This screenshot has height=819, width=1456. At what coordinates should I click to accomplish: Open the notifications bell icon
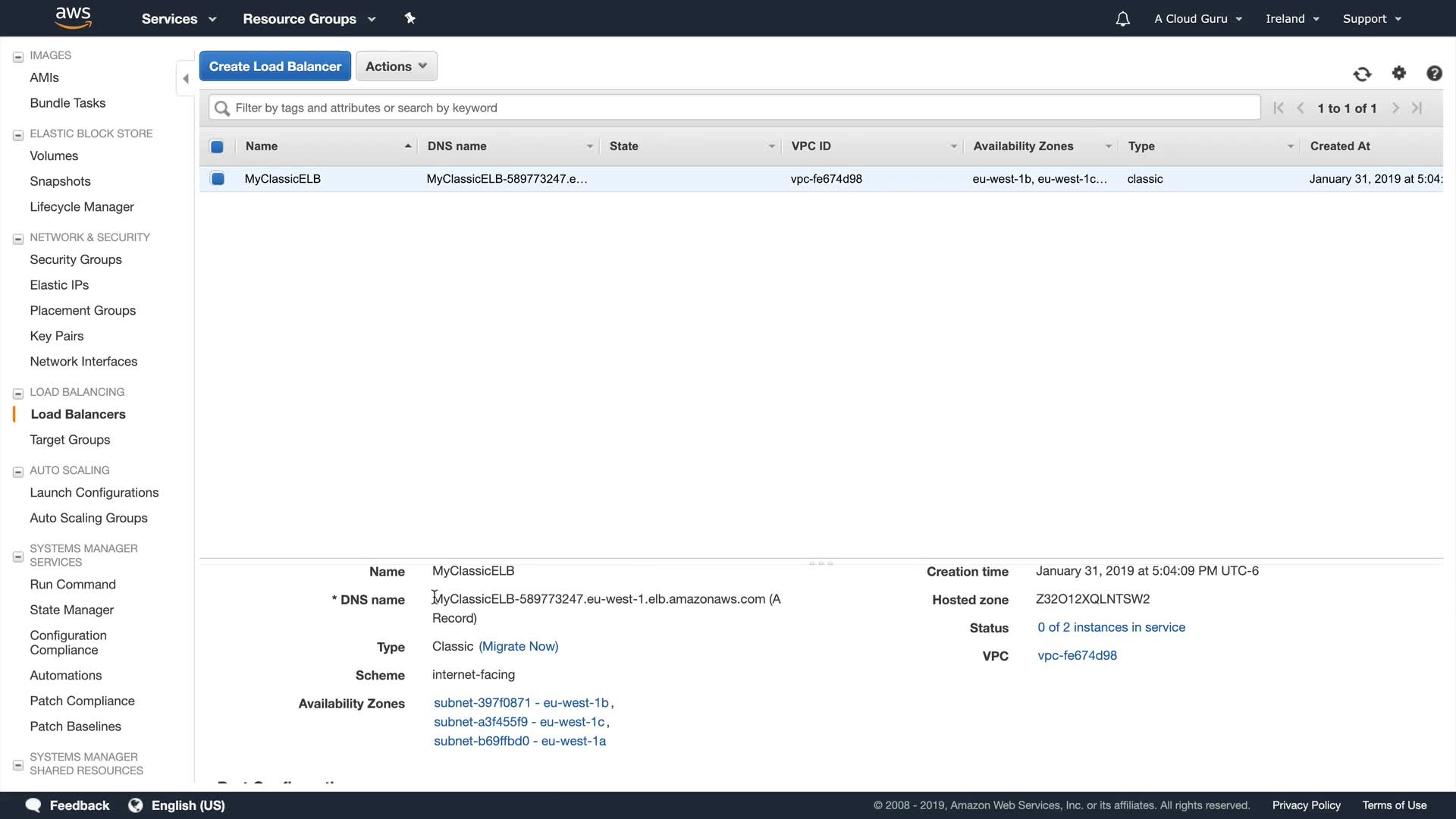1122,19
